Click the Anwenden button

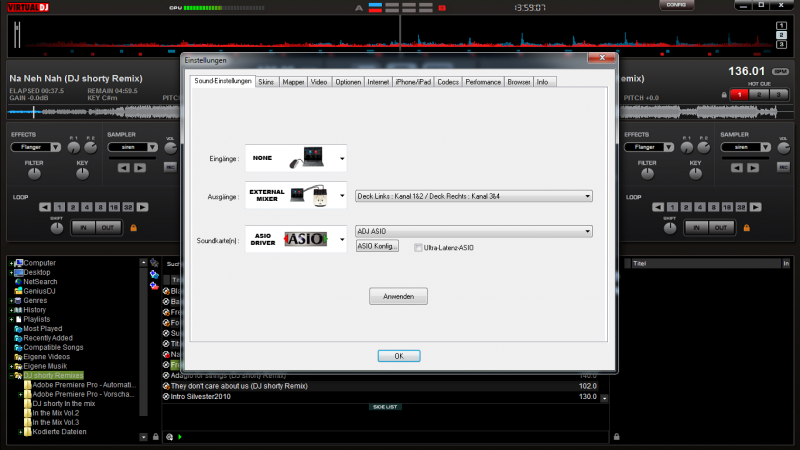pyautogui.click(x=398, y=296)
